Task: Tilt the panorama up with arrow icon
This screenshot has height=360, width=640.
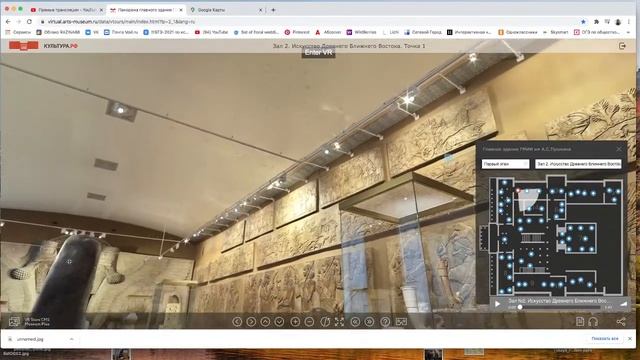Action: coord(265,322)
